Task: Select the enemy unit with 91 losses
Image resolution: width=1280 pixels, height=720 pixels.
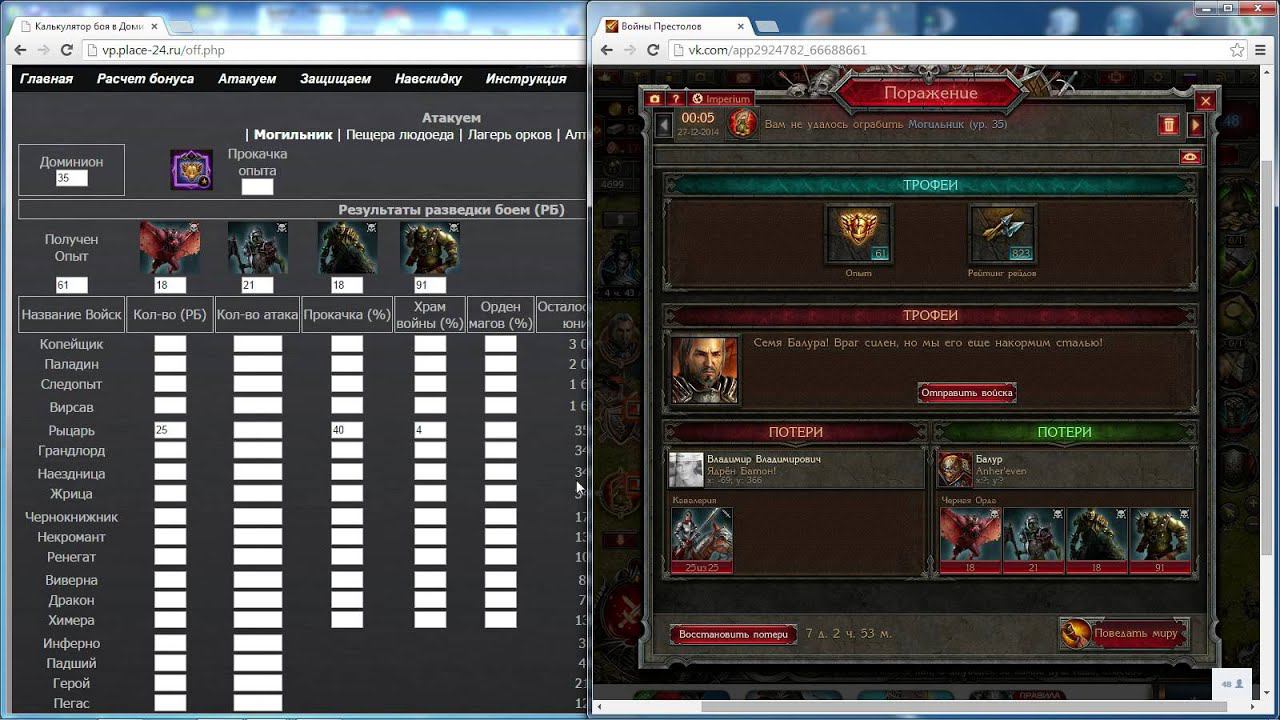Action: [1160, 540]
